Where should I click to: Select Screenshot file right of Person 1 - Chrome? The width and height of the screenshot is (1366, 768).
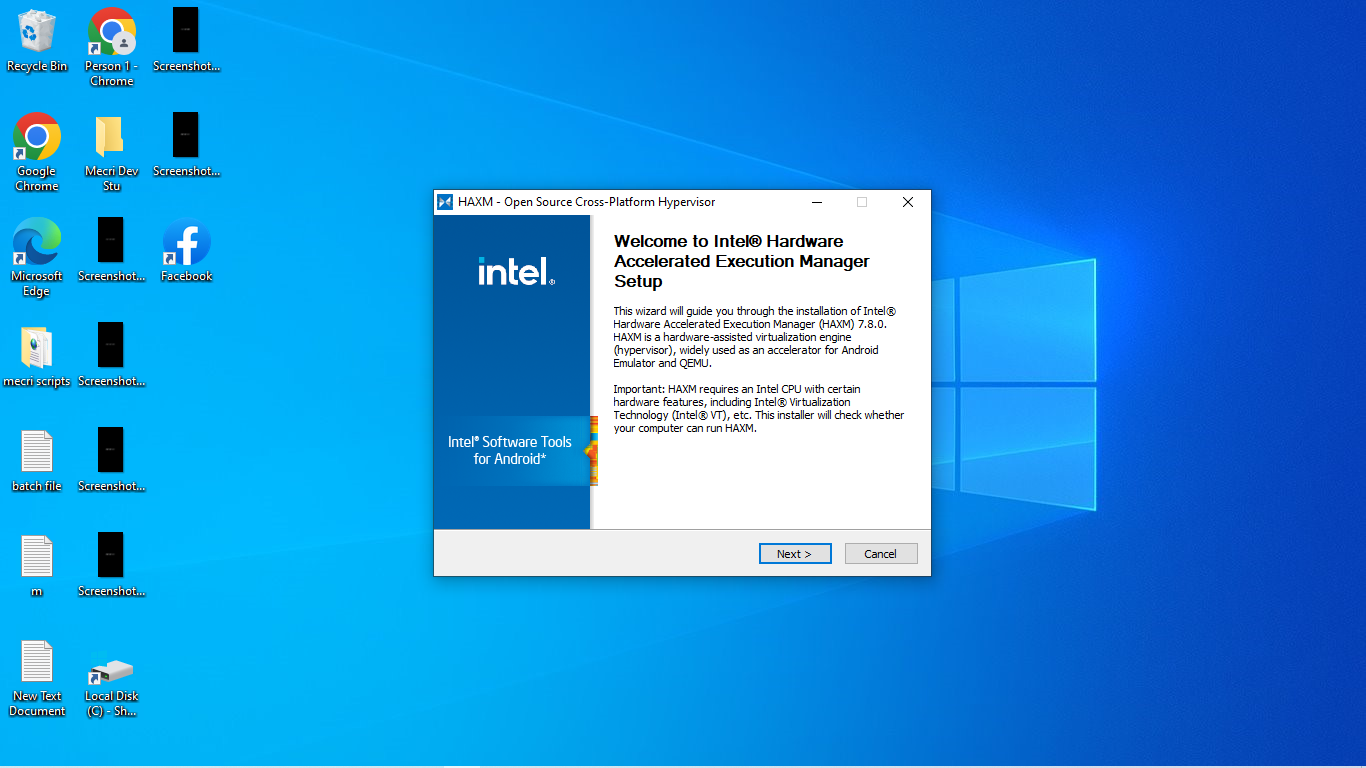pyautogui.click(x=186, y=40)
